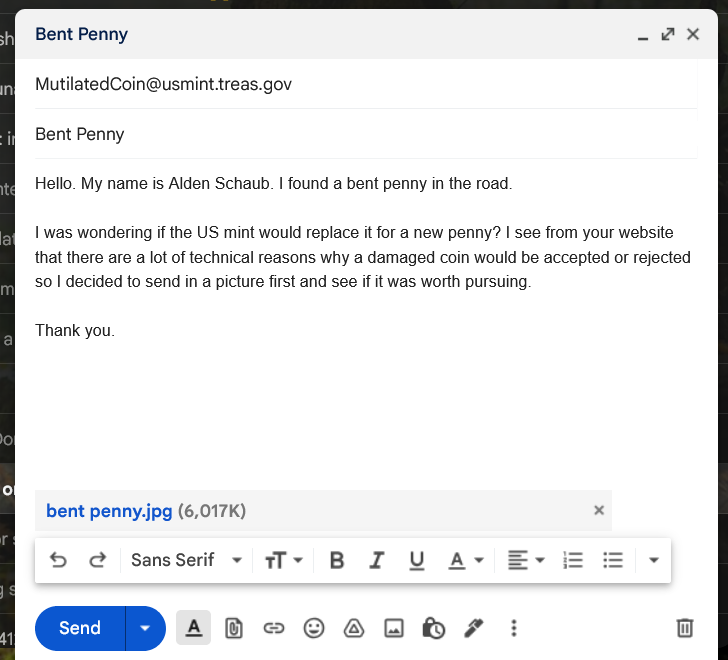The width and height of the screenshot is (728, 660).
Task: Redo the last edit
Action: pyautogui.click(x=98, y=560)
